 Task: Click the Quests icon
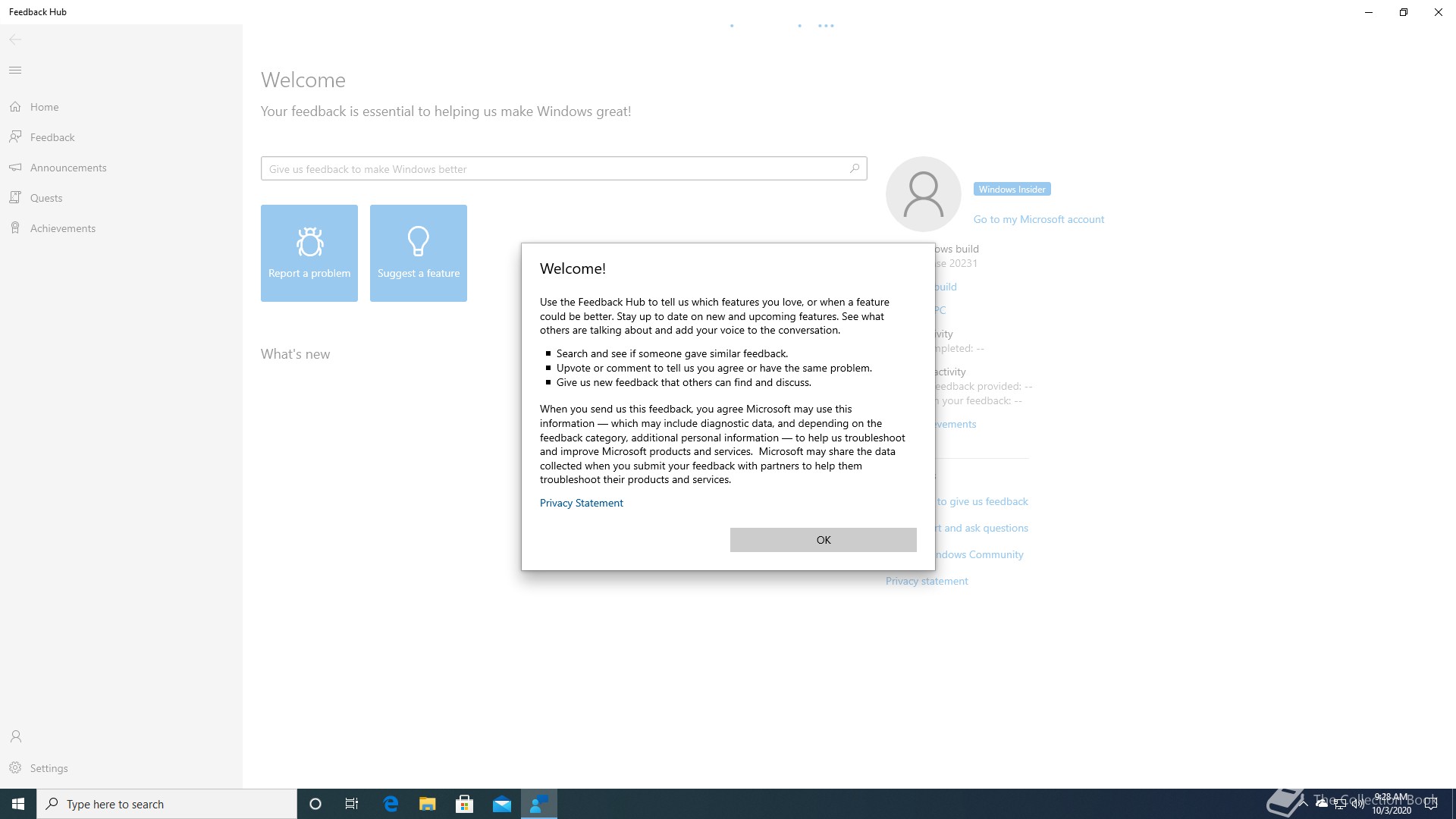(x=15, y=197)
